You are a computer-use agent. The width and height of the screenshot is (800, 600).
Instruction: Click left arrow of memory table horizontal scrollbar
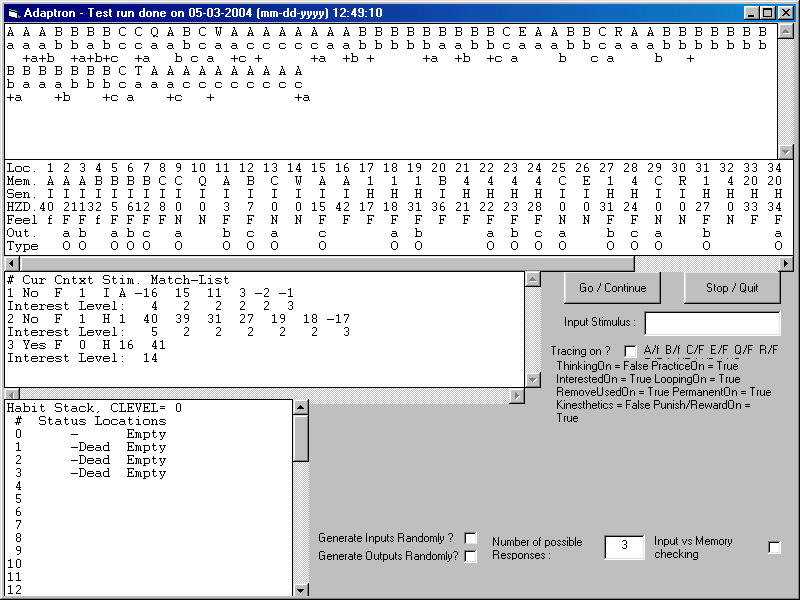coord(12,264)
